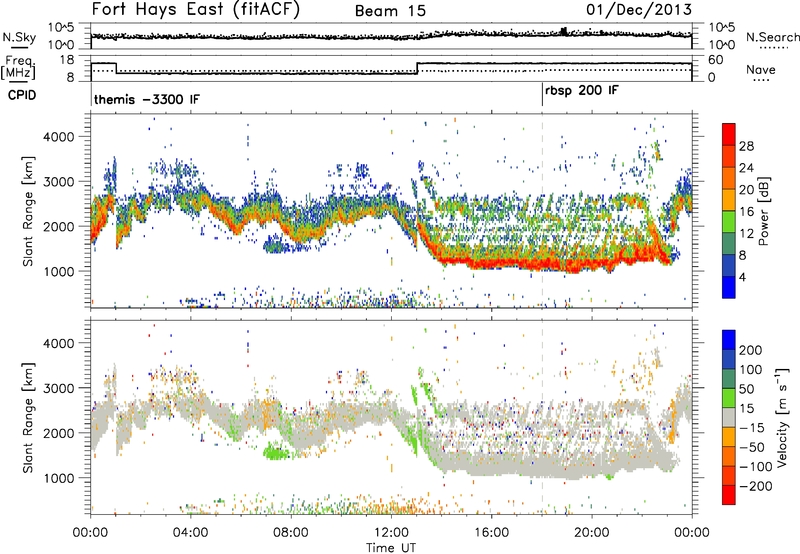
Task: Click the '04:00' time axis label
Action: [190, 533]
